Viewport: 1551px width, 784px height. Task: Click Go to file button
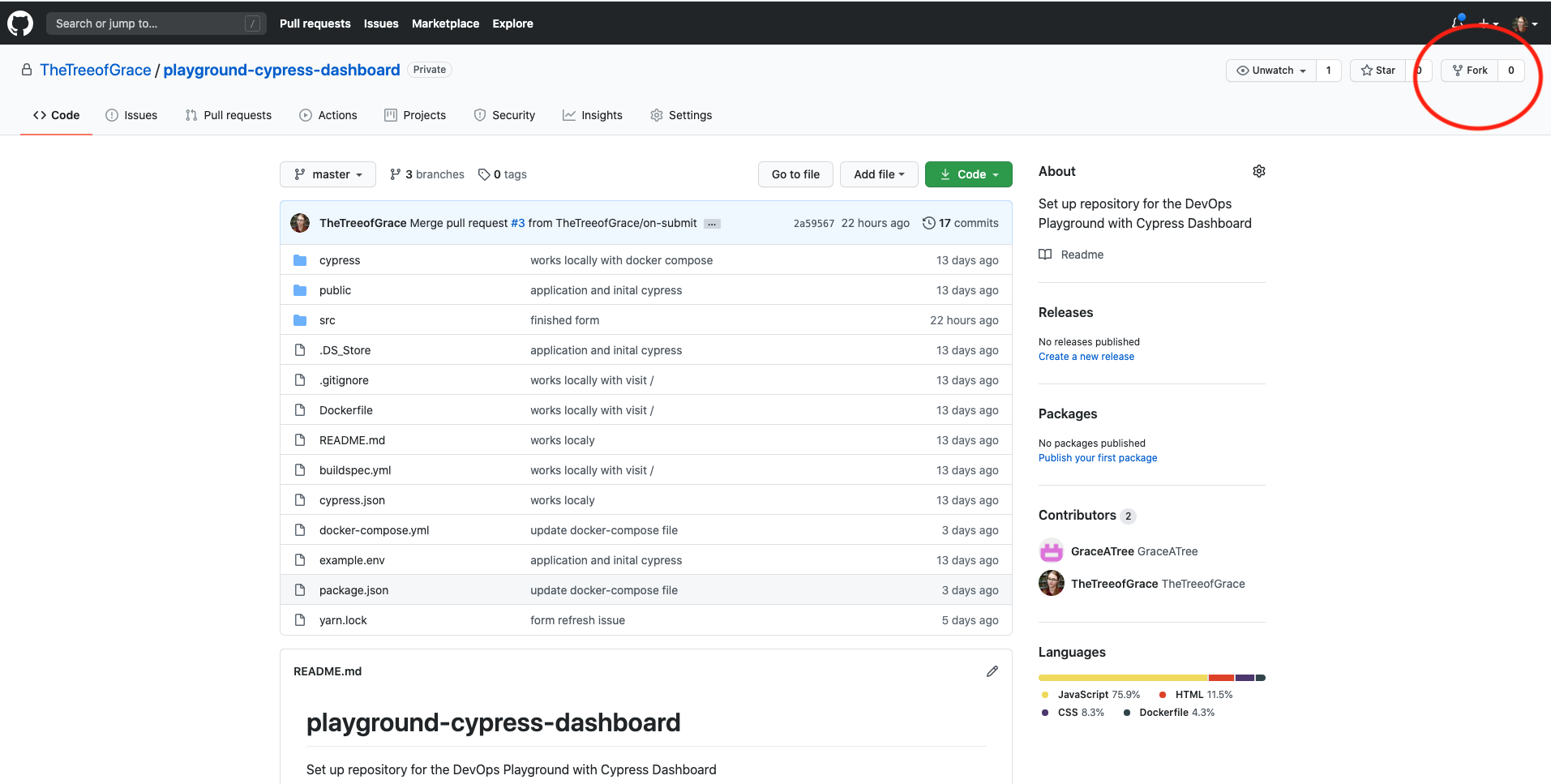[795, 174]
